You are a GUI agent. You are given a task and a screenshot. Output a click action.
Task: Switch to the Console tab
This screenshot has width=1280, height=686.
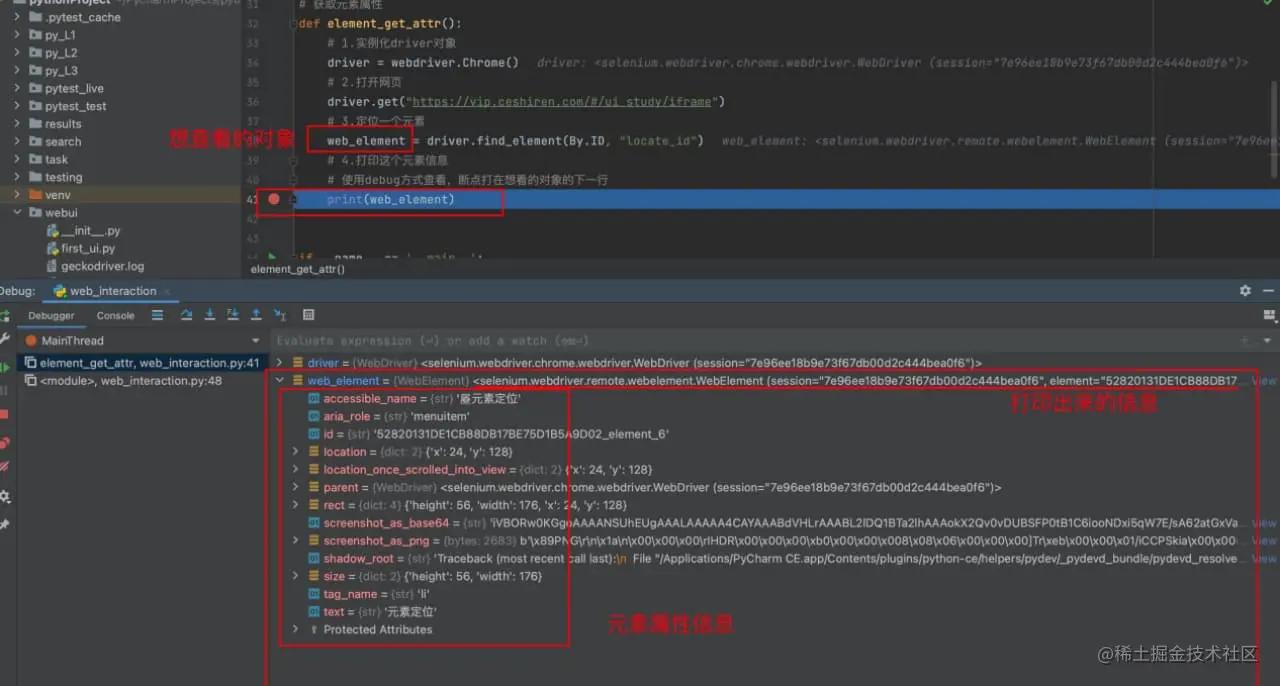click(x=115, y=315)
